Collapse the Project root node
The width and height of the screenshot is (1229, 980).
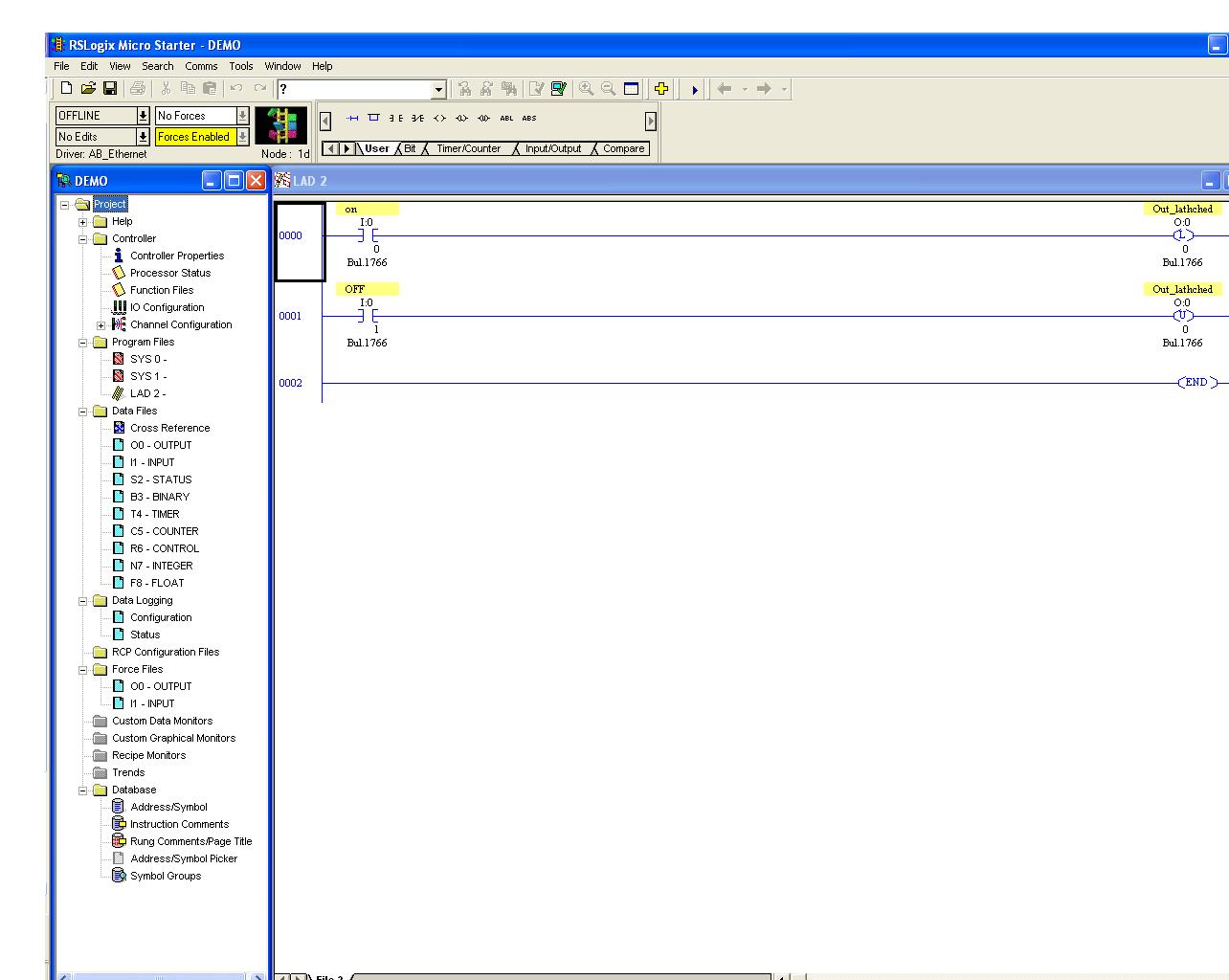point(65,204)
